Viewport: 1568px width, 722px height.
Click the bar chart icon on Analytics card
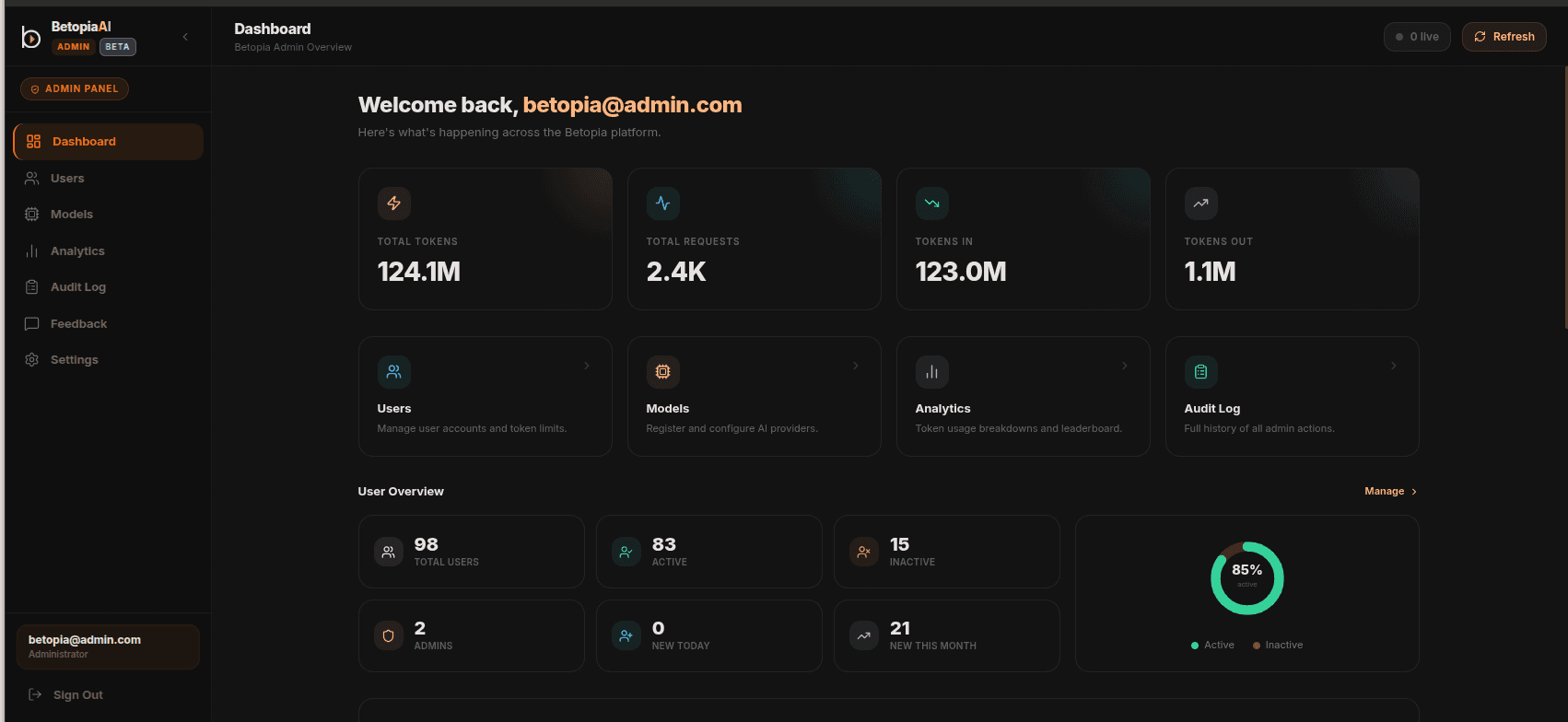[932, 372]
